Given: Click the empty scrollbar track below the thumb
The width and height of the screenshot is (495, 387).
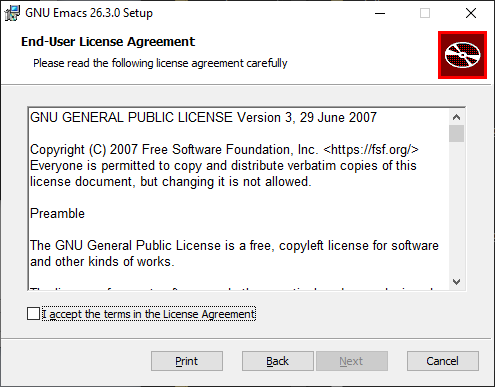Looking at the screenshot, I should pos(456,208).
